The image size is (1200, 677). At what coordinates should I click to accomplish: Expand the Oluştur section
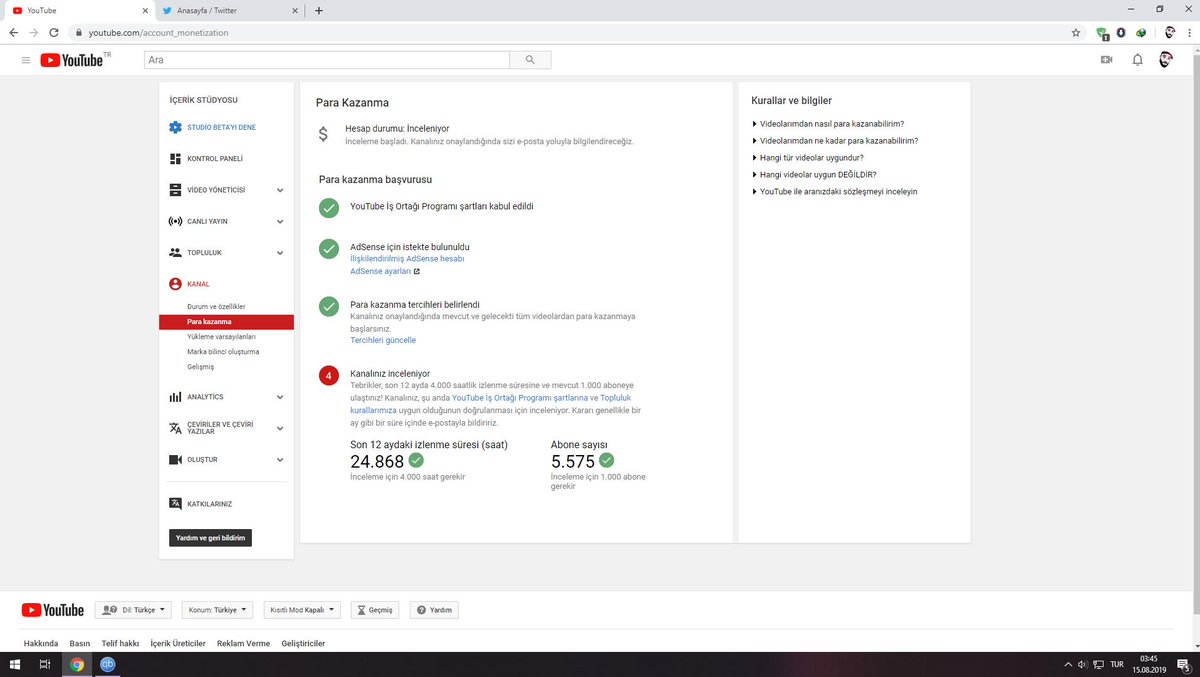pyautogui.click(x=280, y=460)
